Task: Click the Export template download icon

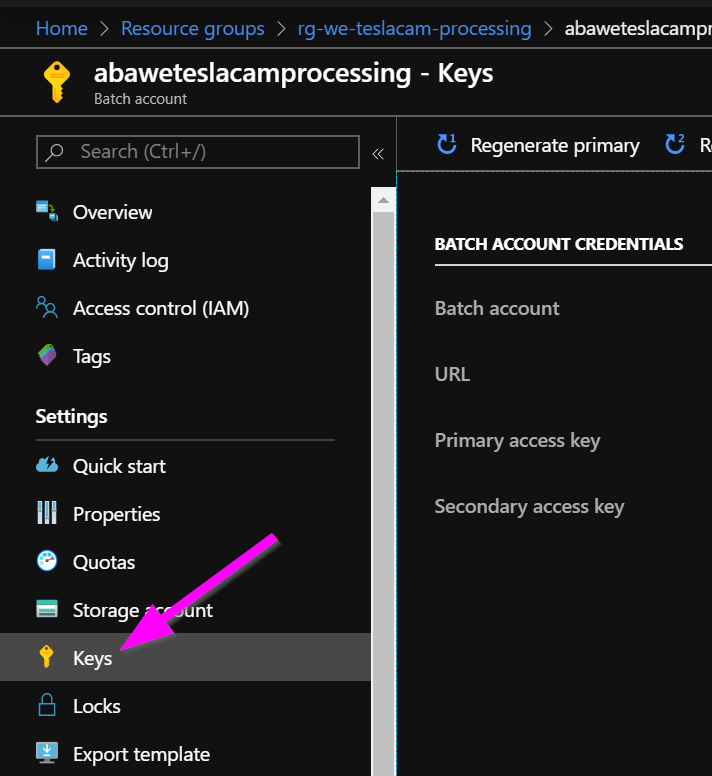Action: [x=47, y=753]
